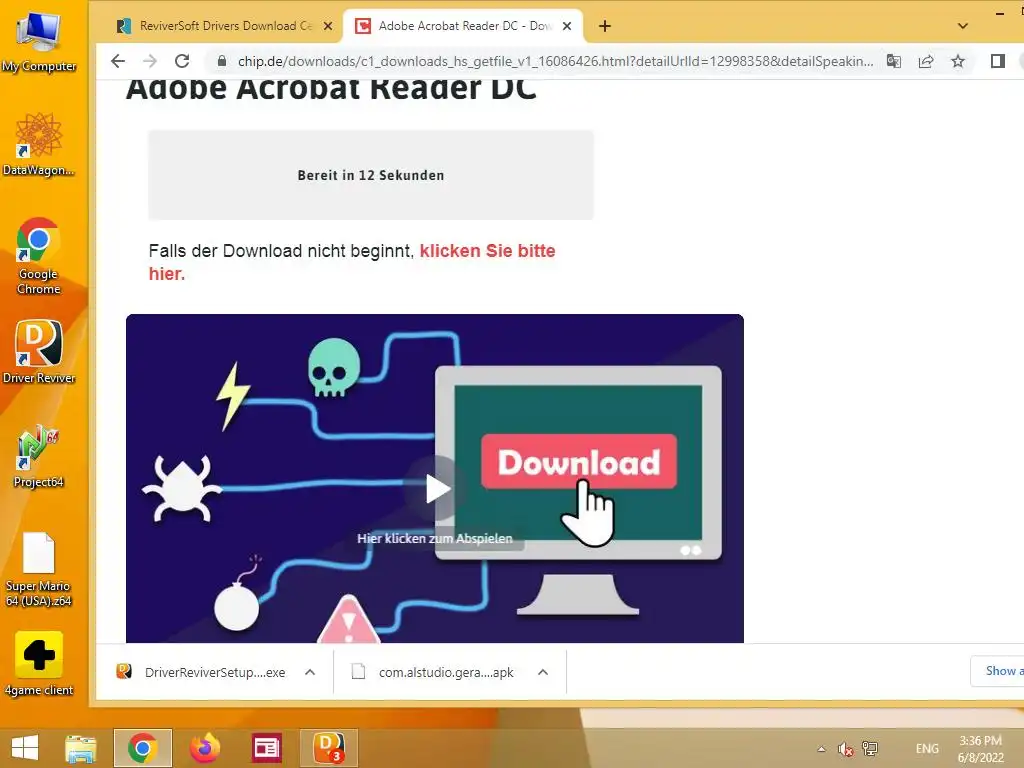Open the browser side panel
Screen dimensions: 1024x768
tap(997, 61)
